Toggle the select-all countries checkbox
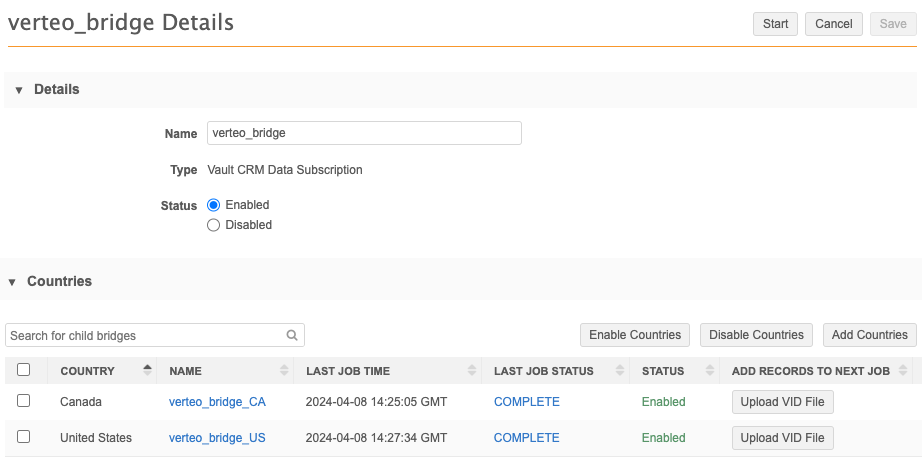Viewport: 922px width, 458px height. coord(24,370)
